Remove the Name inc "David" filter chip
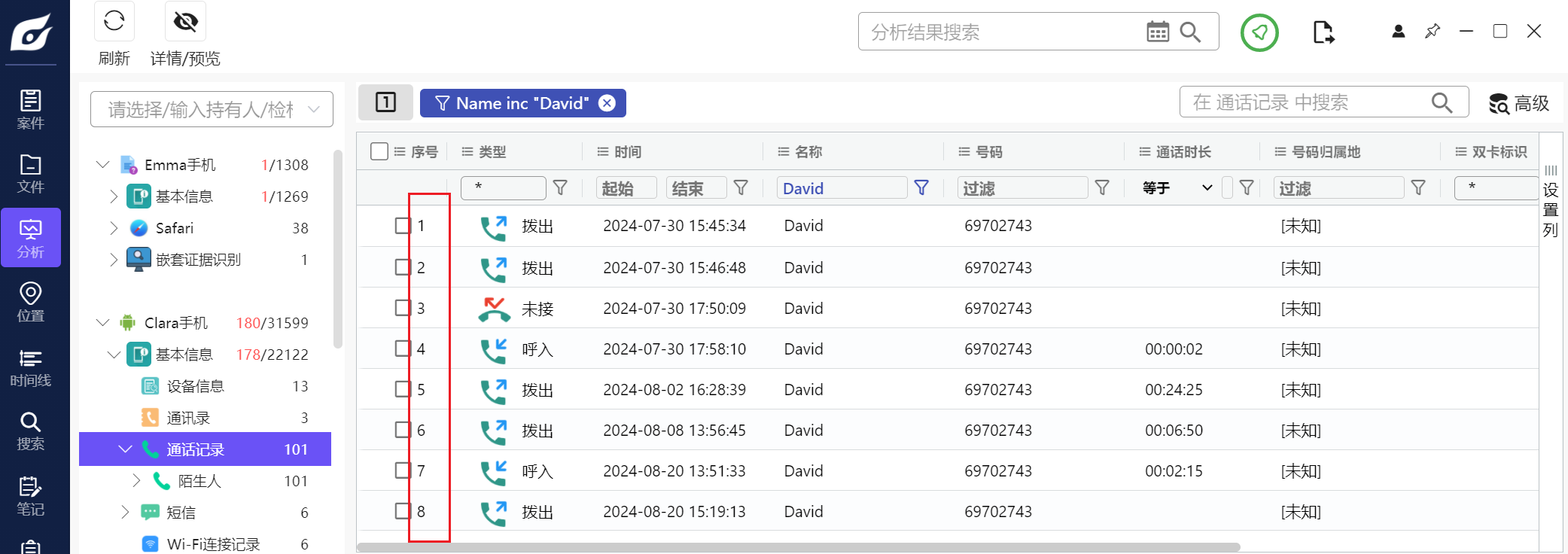The image size is (1568, 554). pyautogui.click(x=607, y=103)
